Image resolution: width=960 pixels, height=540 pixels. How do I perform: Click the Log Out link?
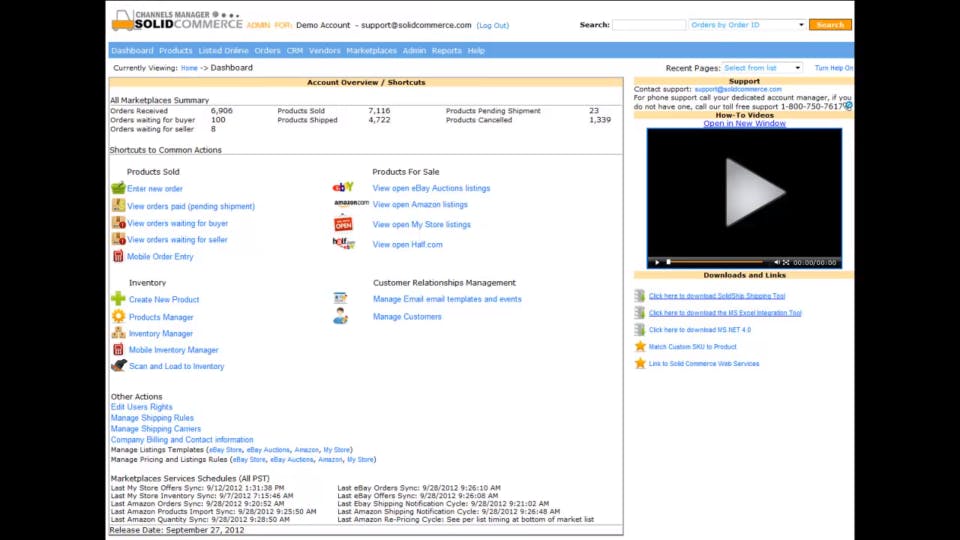tap(493, 26)
